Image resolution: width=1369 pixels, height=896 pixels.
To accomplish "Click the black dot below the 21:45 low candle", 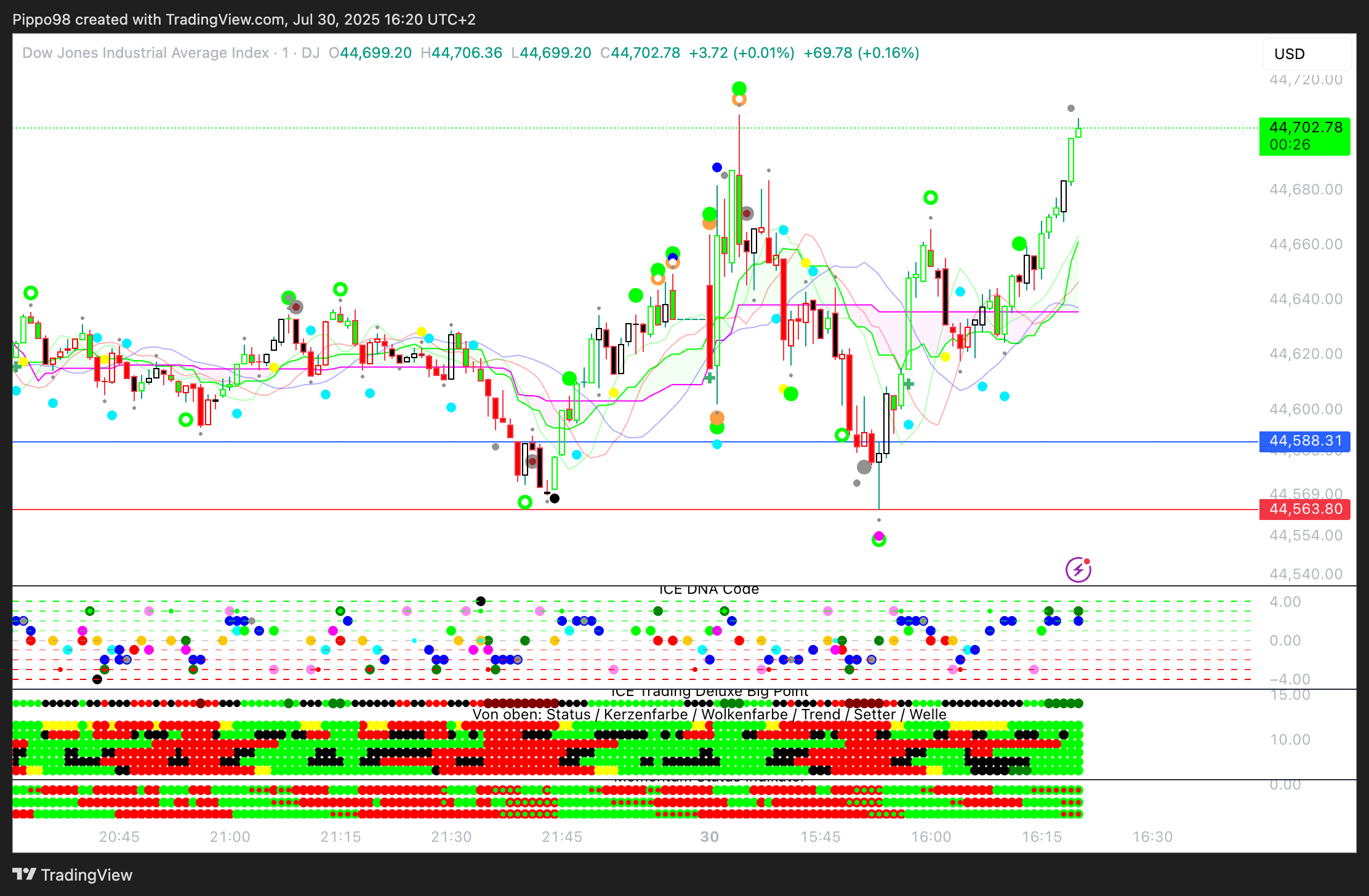I will click(555, 498).
